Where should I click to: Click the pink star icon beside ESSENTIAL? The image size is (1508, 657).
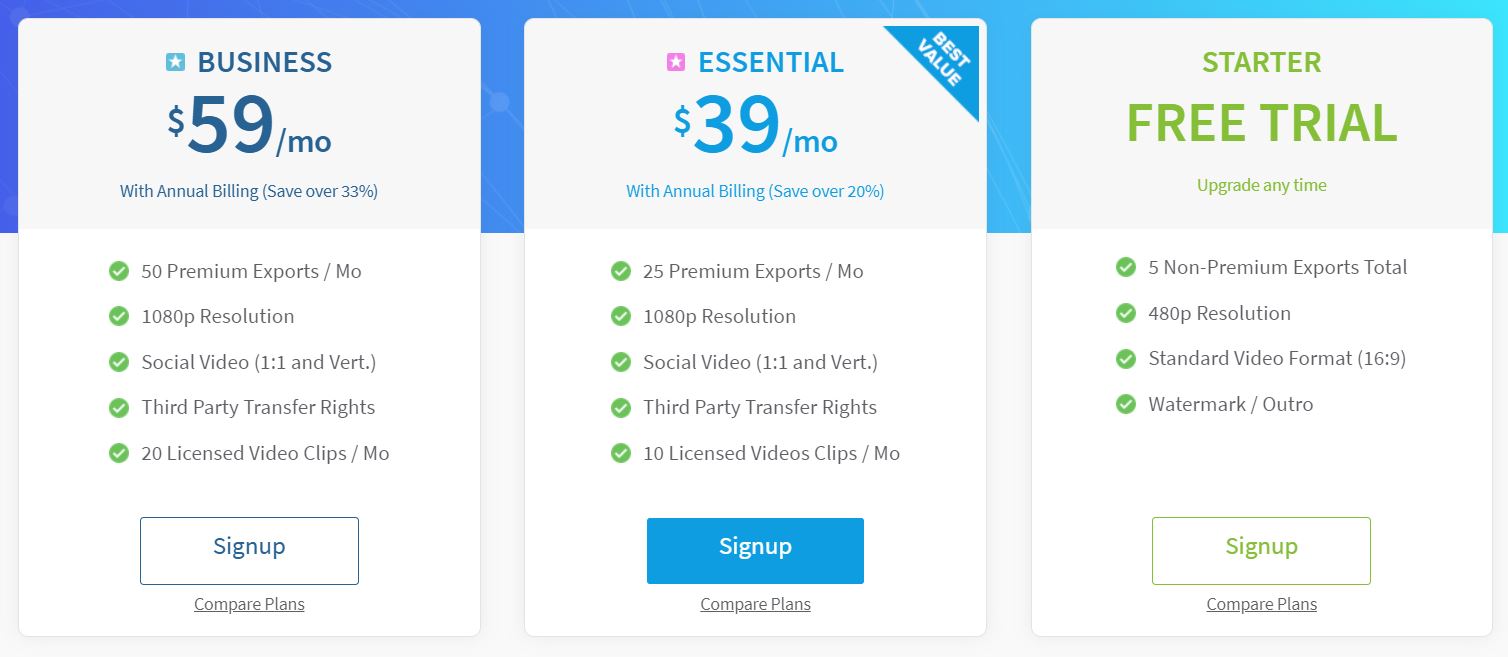676,62
